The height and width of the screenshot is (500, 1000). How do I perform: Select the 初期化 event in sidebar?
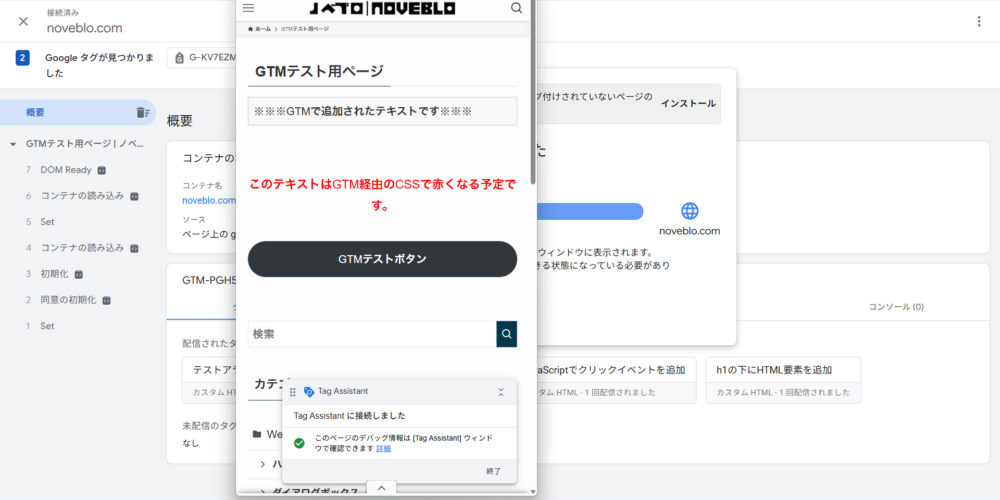[x=54, y=274]
